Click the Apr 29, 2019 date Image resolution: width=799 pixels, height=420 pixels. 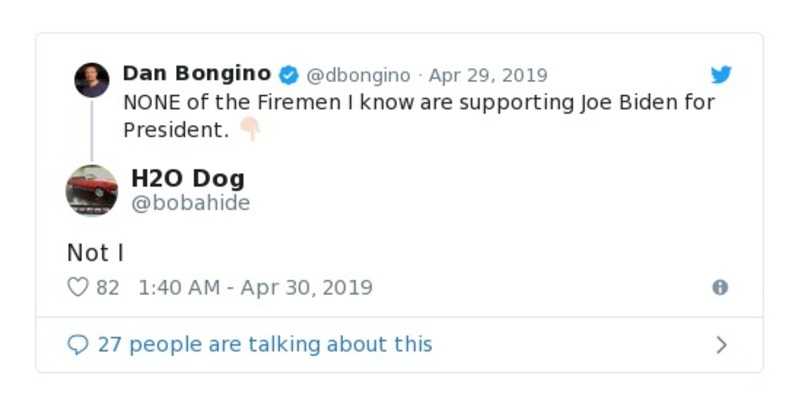pyautogui.click(x=488, y=75)
